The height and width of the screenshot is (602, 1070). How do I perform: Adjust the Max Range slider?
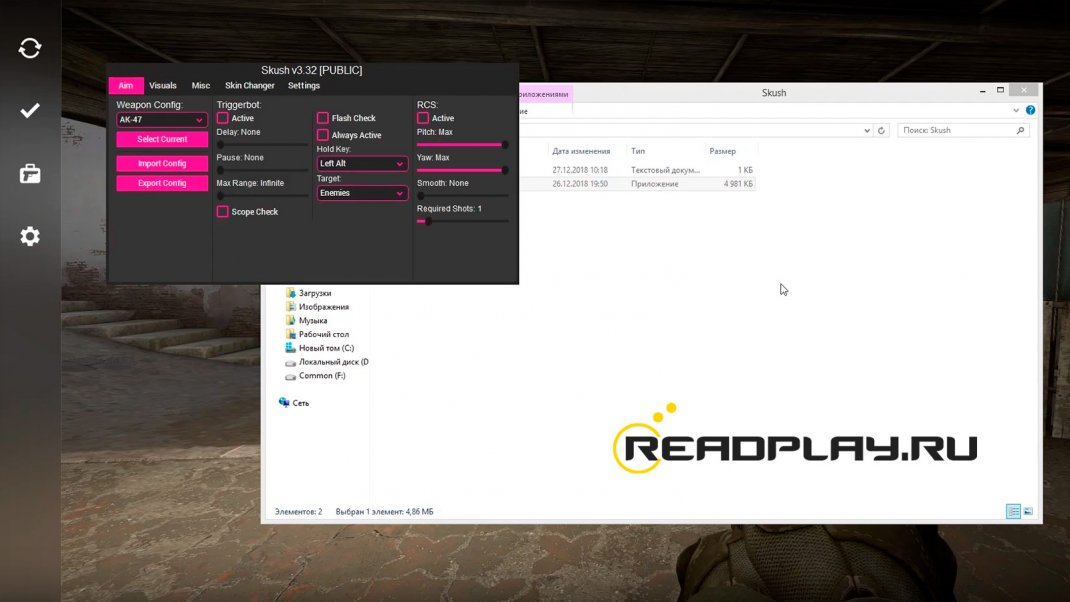262,196
